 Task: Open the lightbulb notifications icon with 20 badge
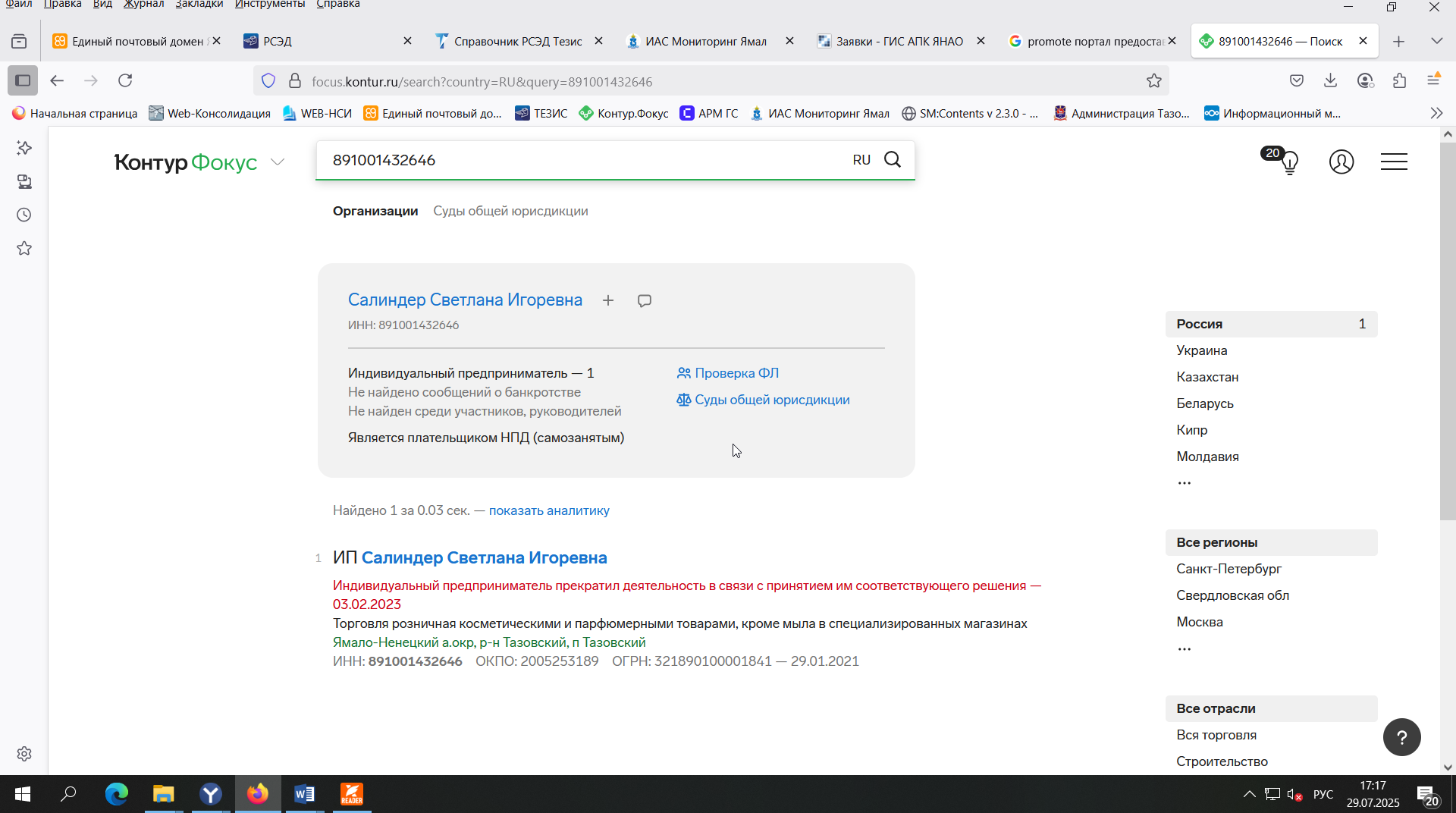pos(1288,162)
